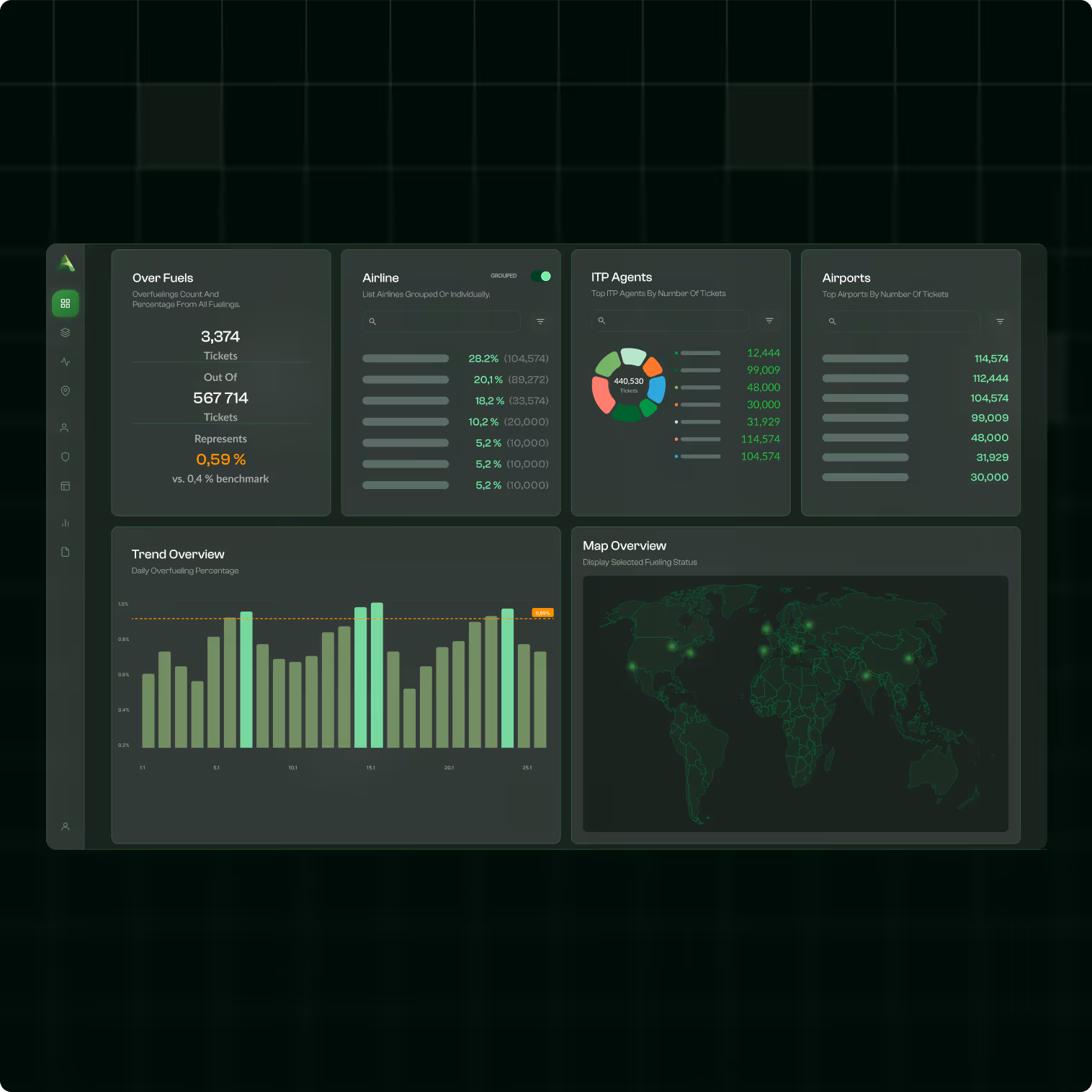Click the green A app logo
The image size is (1092, 1092).
[66, 264]
